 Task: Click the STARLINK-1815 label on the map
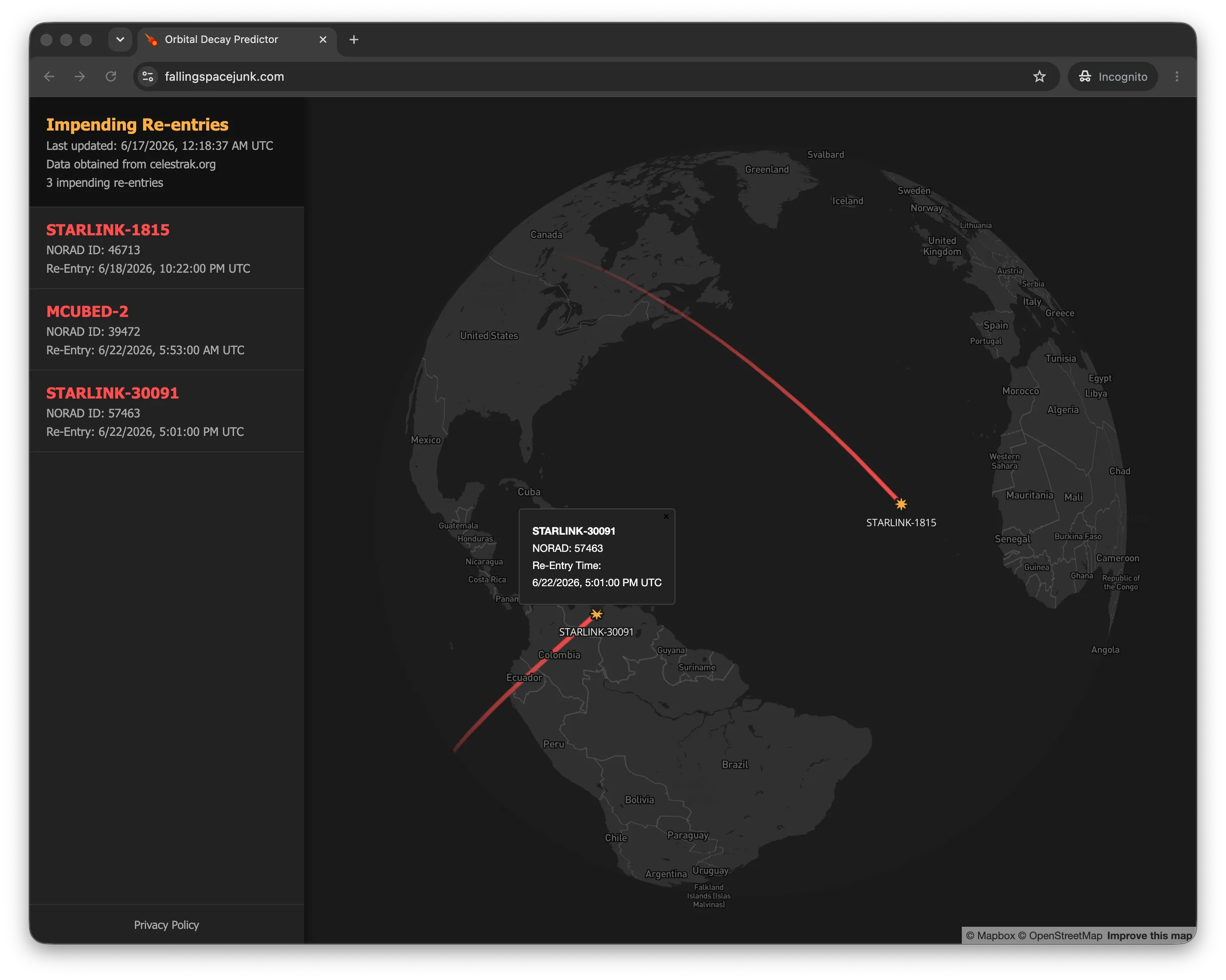pyautogui.click(x=901, y=522)
